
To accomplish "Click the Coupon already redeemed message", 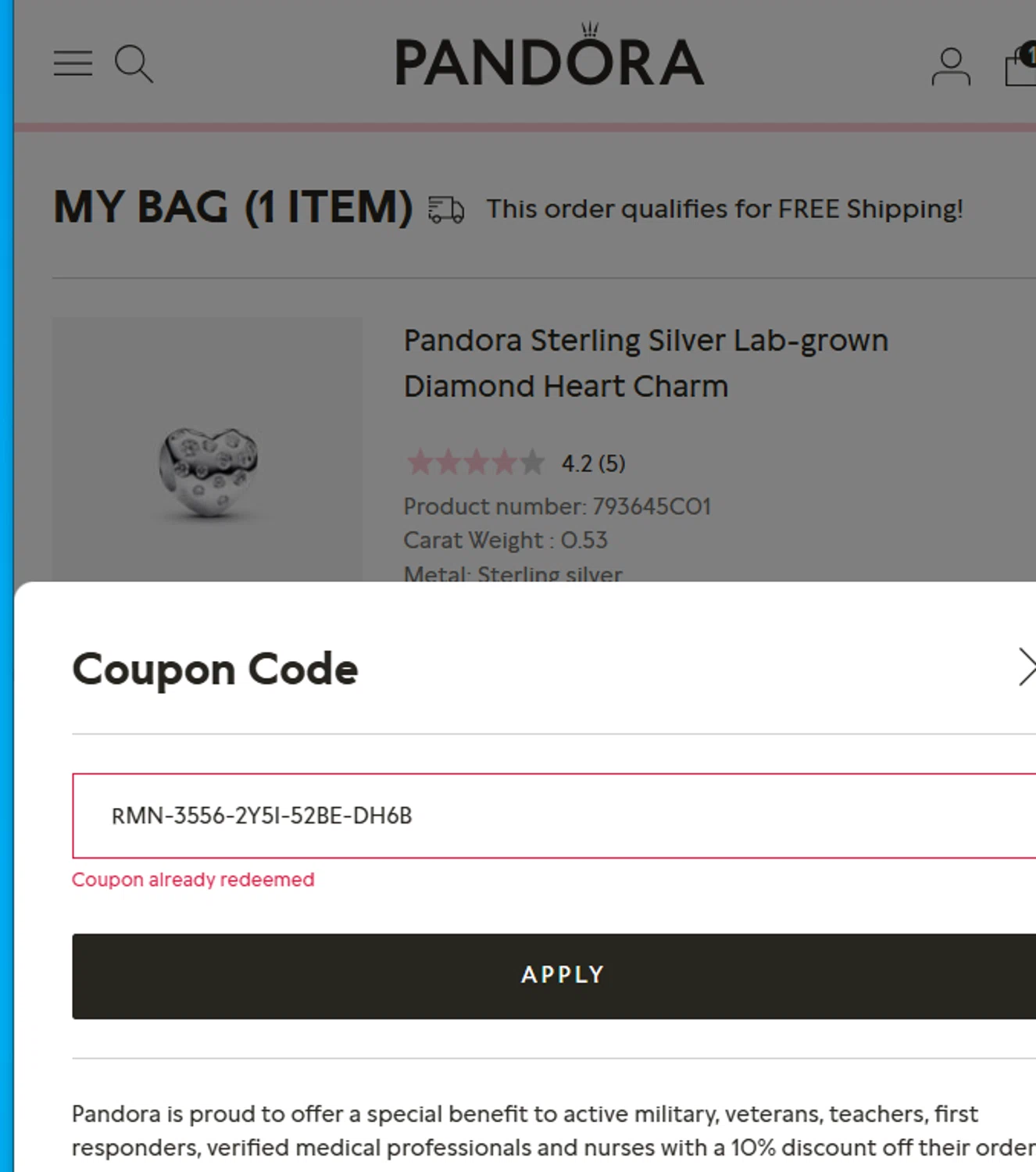I will coord(193,880).
